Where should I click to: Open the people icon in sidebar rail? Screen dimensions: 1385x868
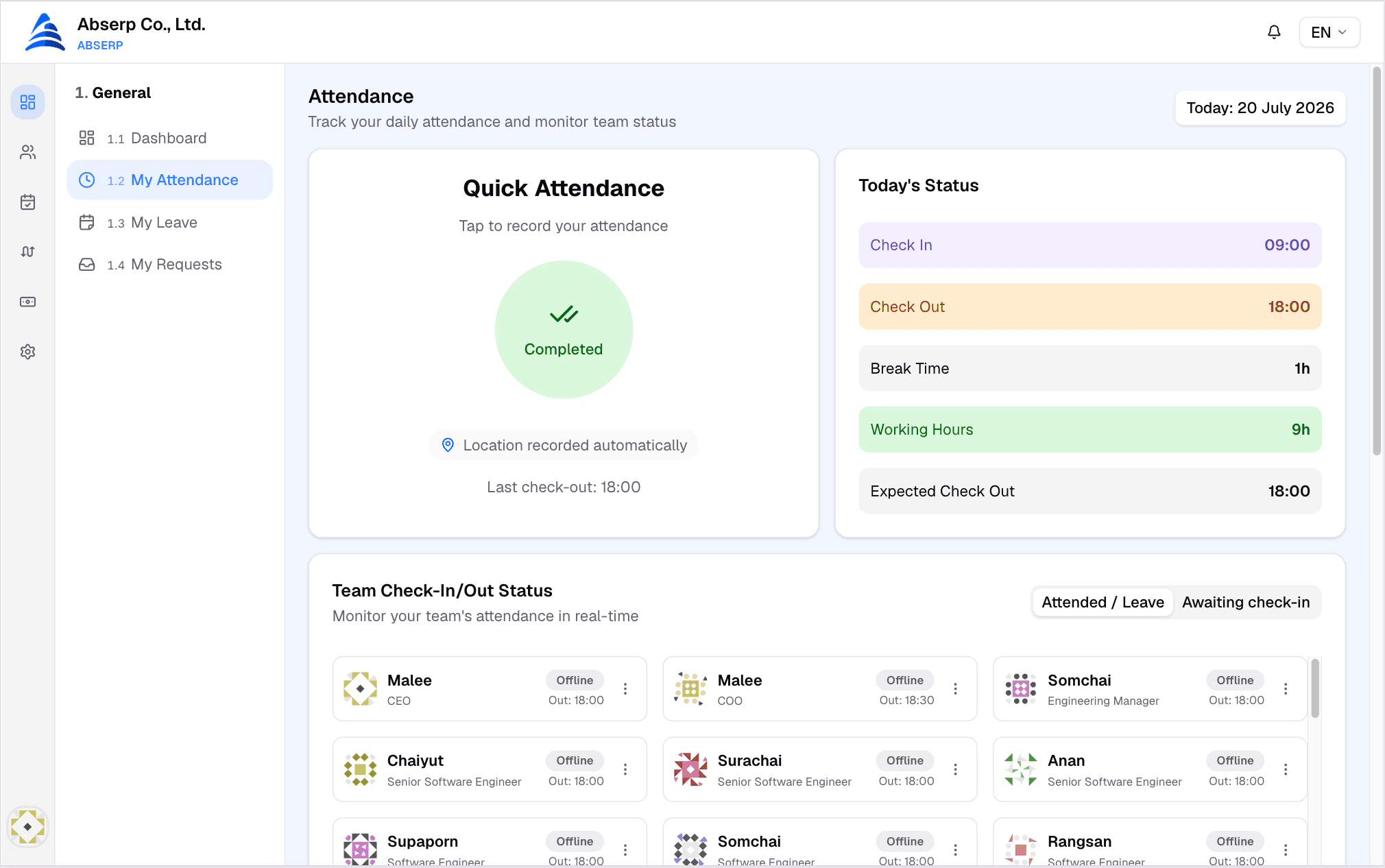click(28, 152)
